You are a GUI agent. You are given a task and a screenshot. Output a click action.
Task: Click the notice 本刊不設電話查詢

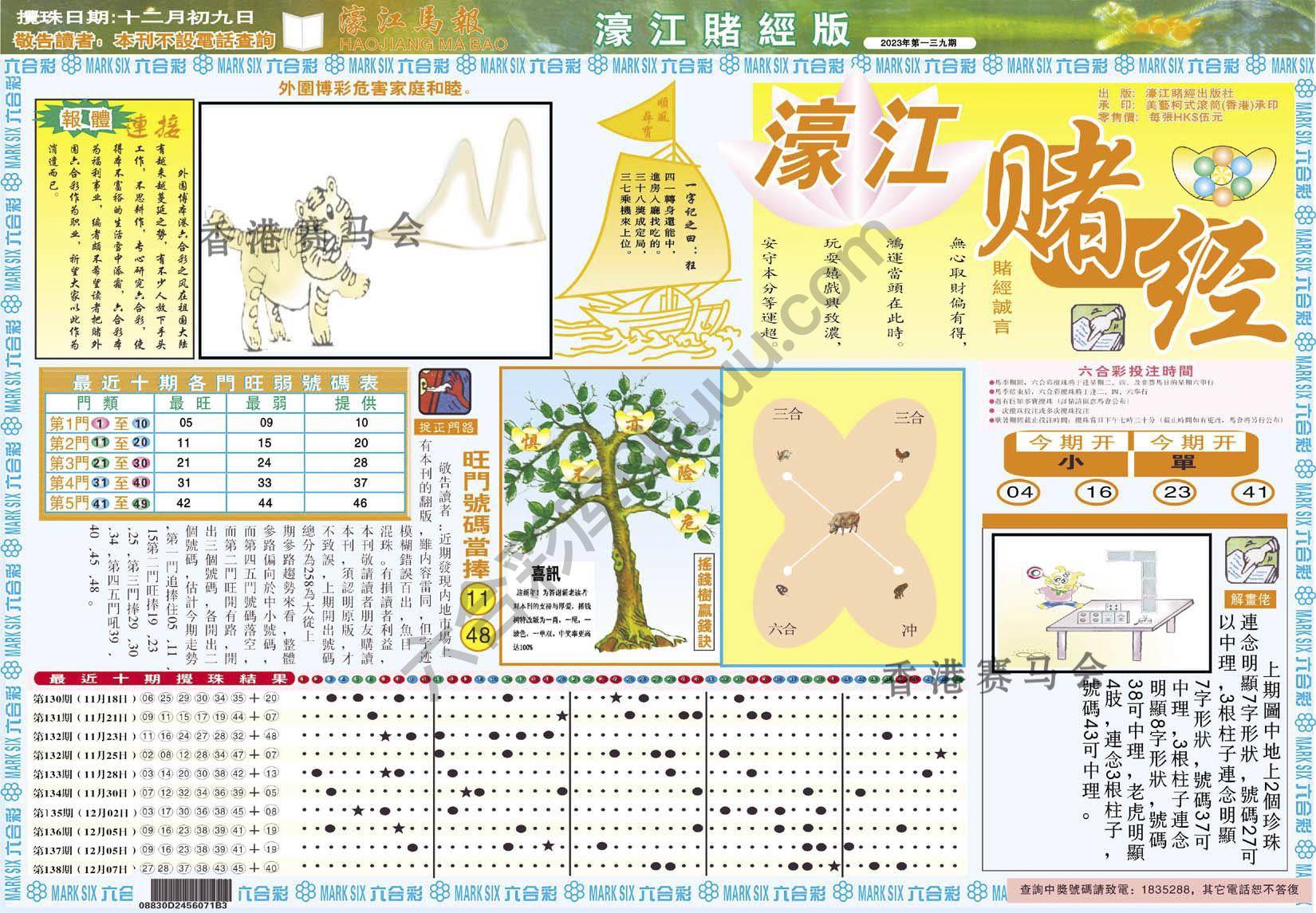pyautogui.click(x=195, y=40)
